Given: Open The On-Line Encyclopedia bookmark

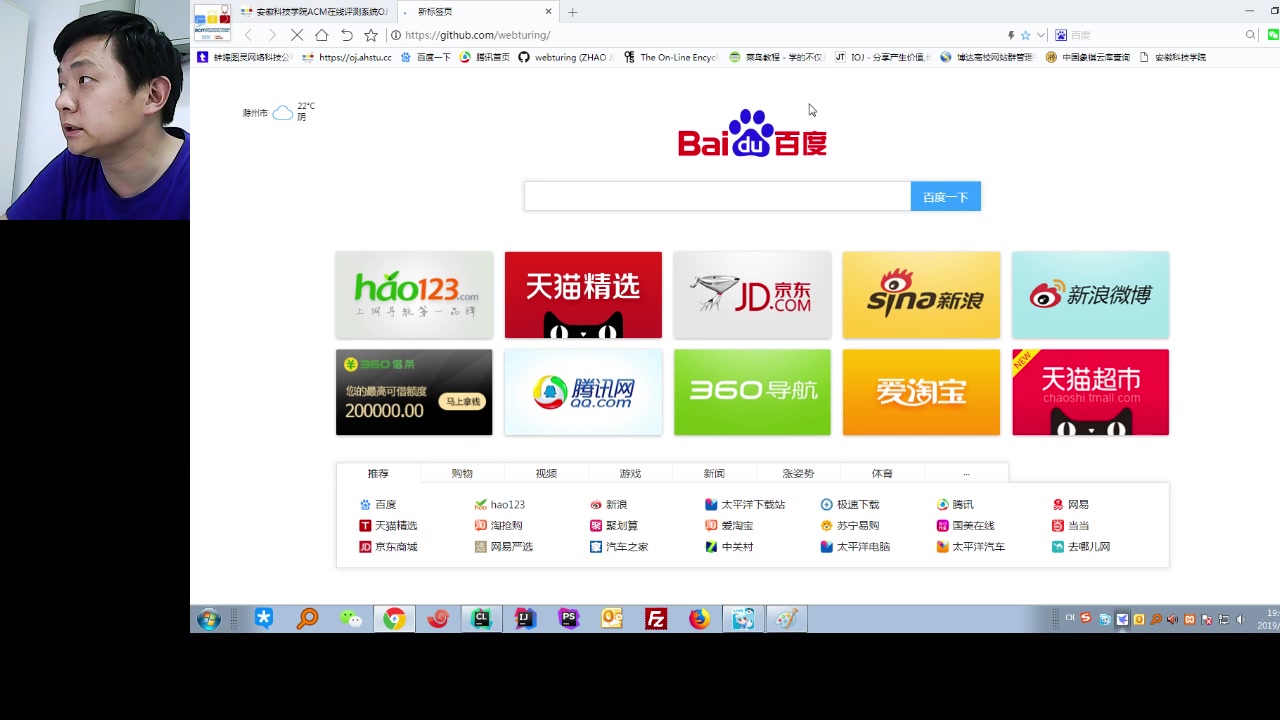Looking at the screenshot, I should 671,57.
